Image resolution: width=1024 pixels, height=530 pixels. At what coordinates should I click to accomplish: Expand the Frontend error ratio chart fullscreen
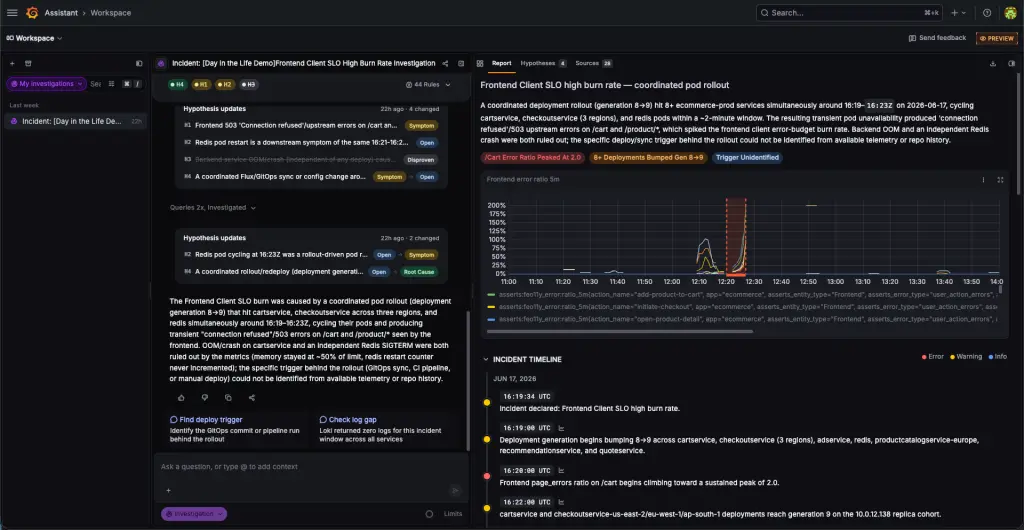coord(1000,179)
